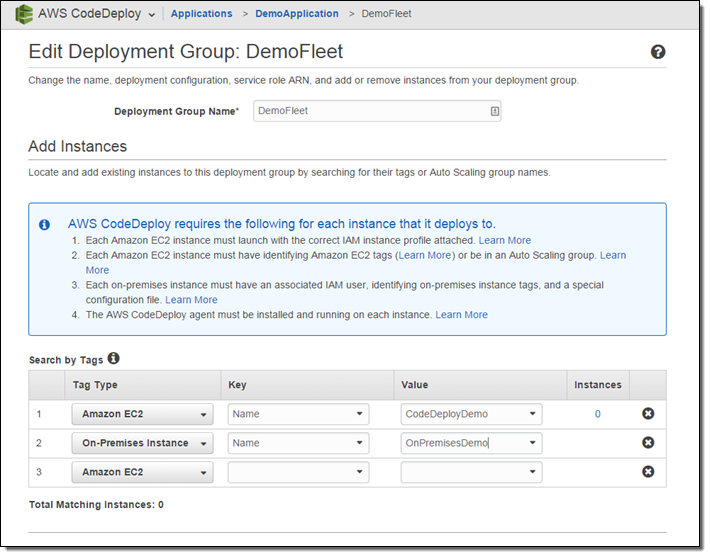The image size is (710, 557).
Task: Go to the Applications breadcrumb
Action: pos(201,14)
